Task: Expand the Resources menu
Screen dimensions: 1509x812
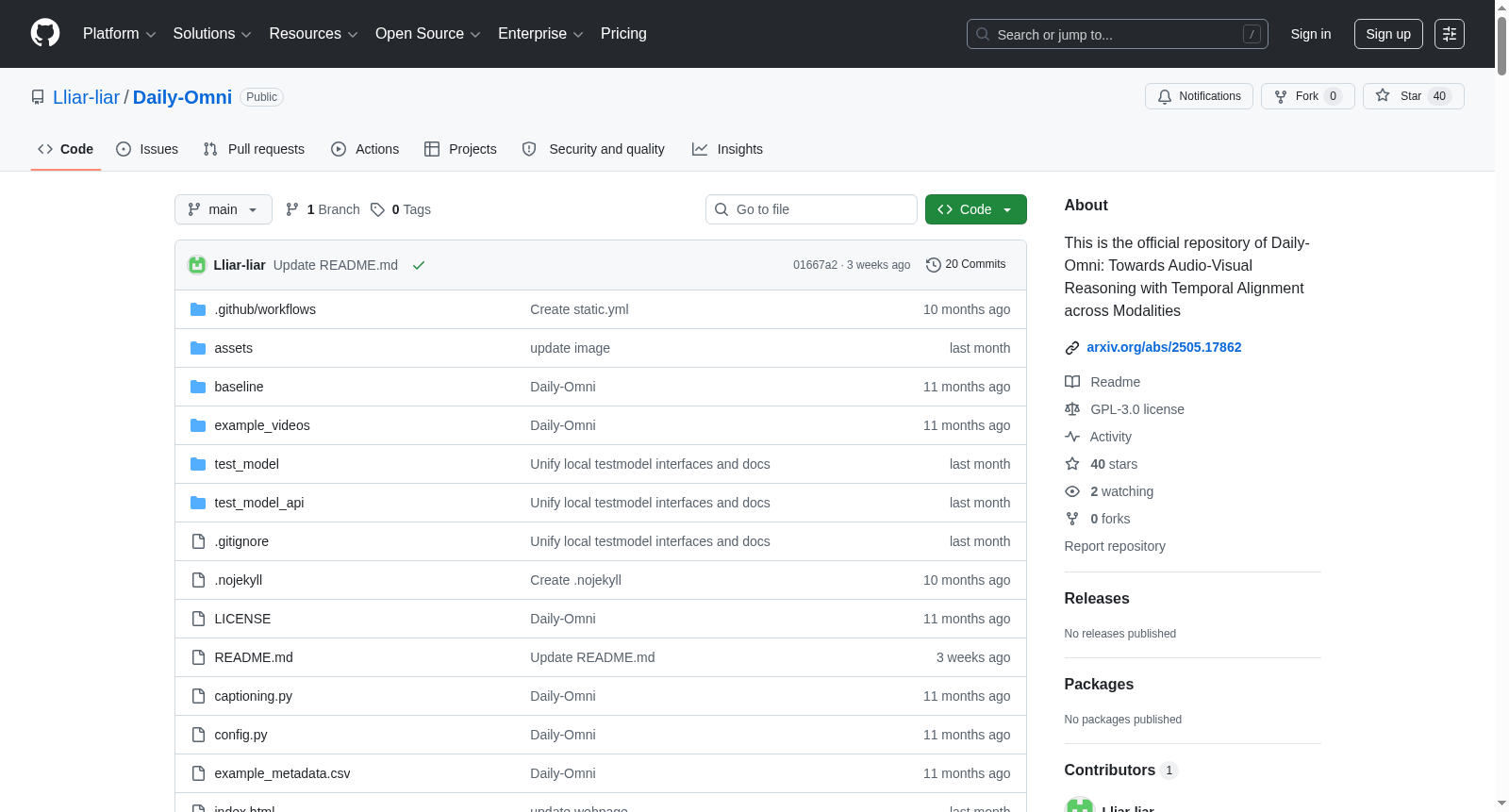Action: coord(313,34)
